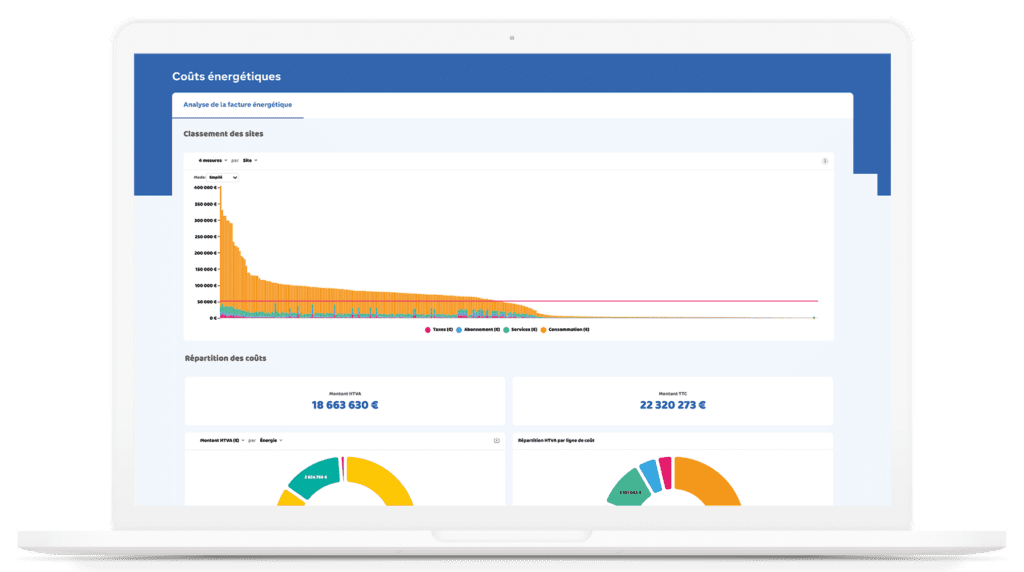
Task: Toggle the Taxes (€) legend marker
Action: pyautogui.click(x=428, y=329)
